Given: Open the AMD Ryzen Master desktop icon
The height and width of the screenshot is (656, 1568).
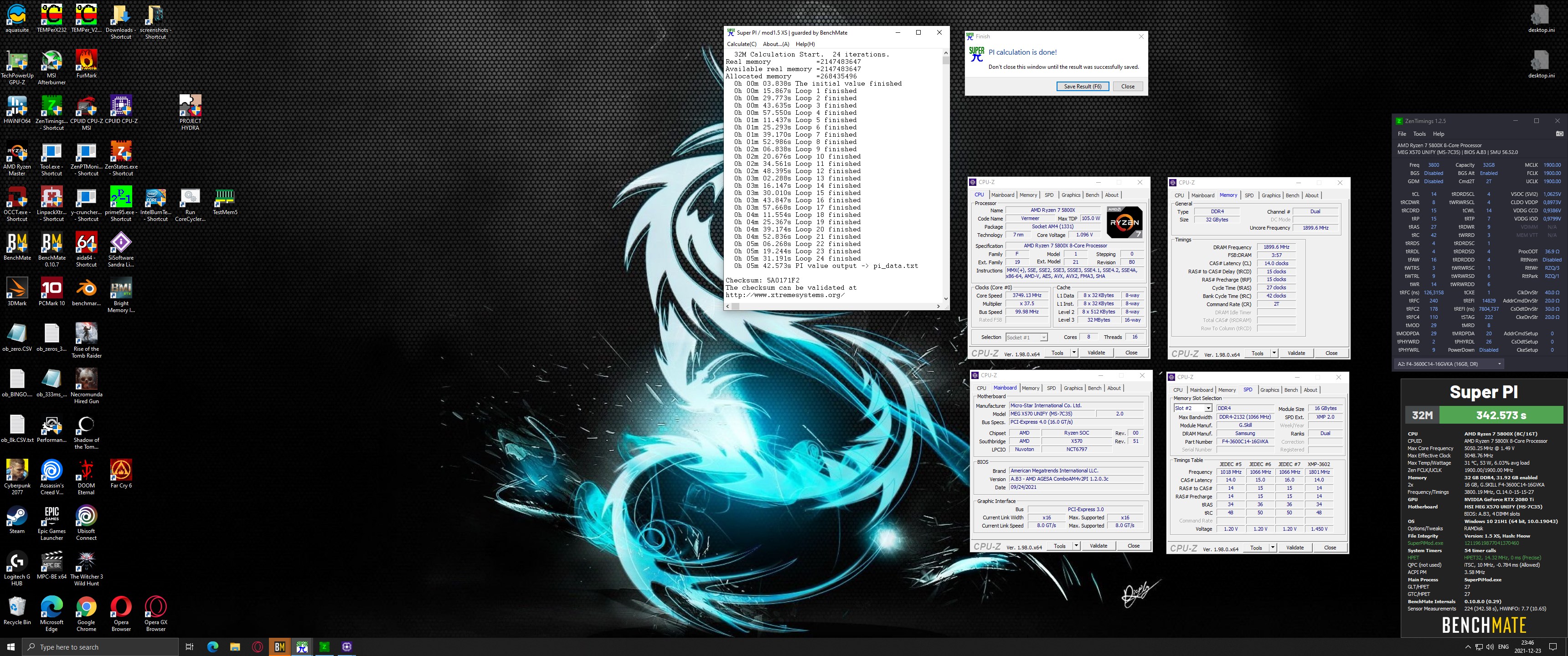Looking at the screenshot, I should tap(17, 158).
